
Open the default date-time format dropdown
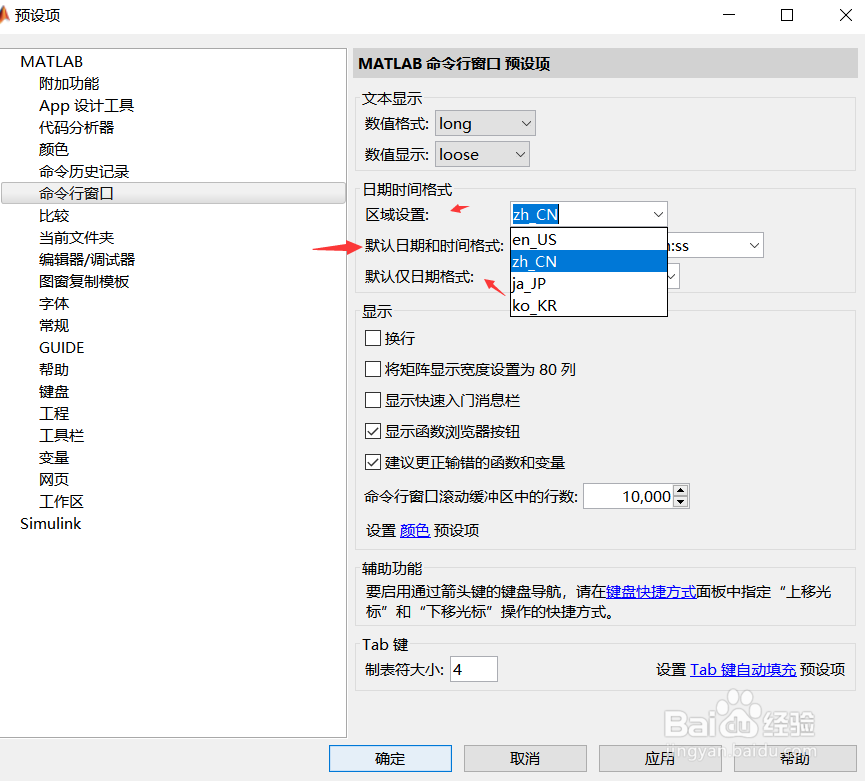click(754, 245)
